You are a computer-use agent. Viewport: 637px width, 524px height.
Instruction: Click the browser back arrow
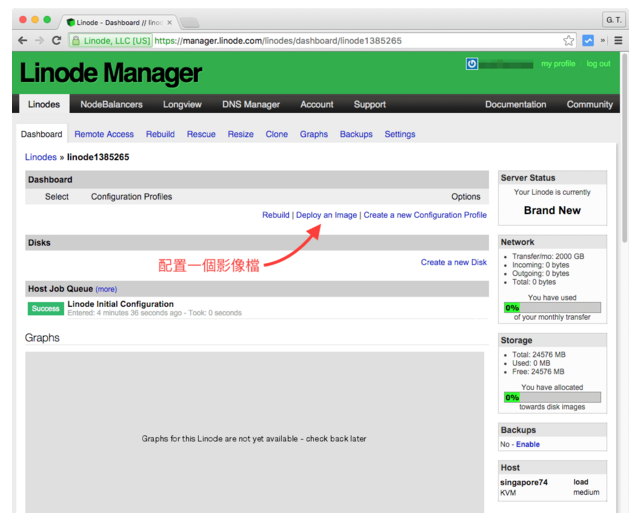22,41
